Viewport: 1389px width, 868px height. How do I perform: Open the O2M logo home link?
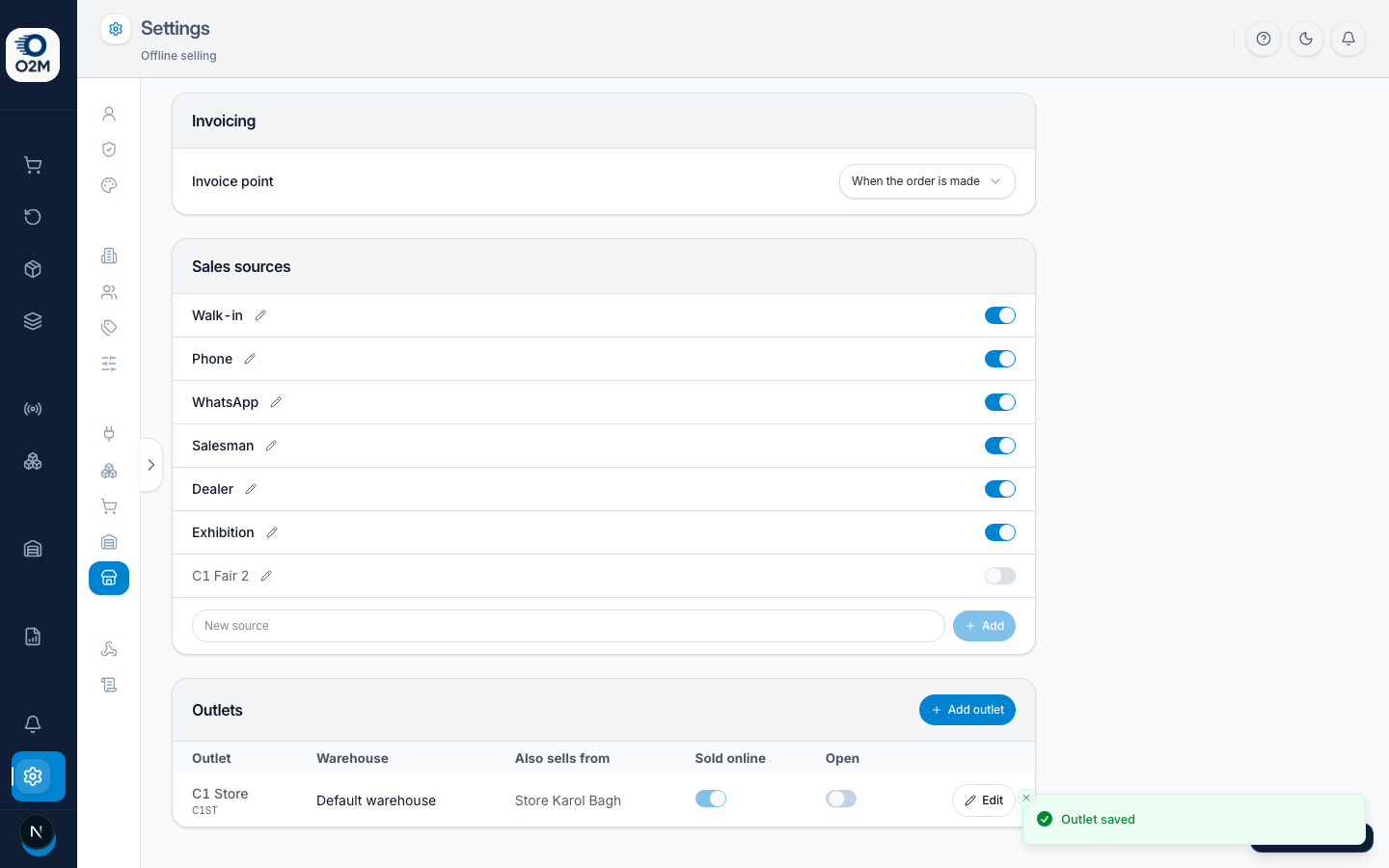click(x=33, y=55)
